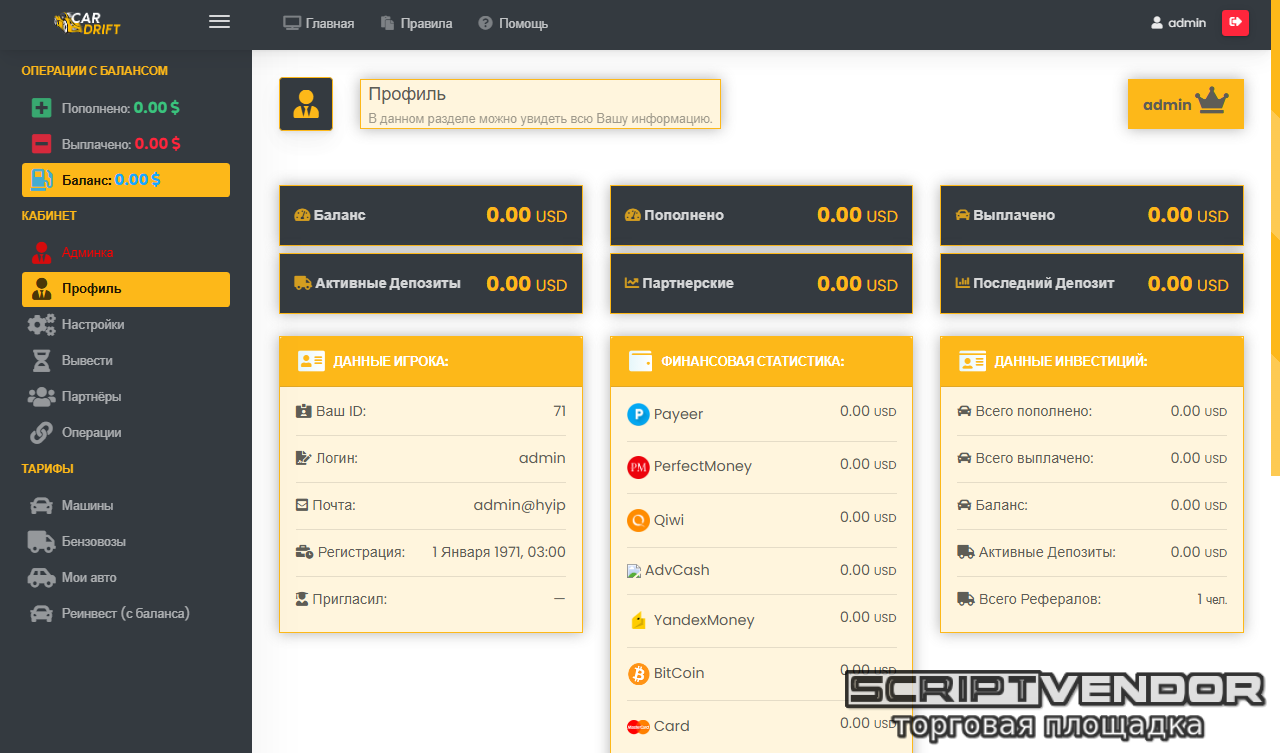Click the PerfectMoney logo icon
The height and width of the screenshot is (753, 1280).
[638, 467]
